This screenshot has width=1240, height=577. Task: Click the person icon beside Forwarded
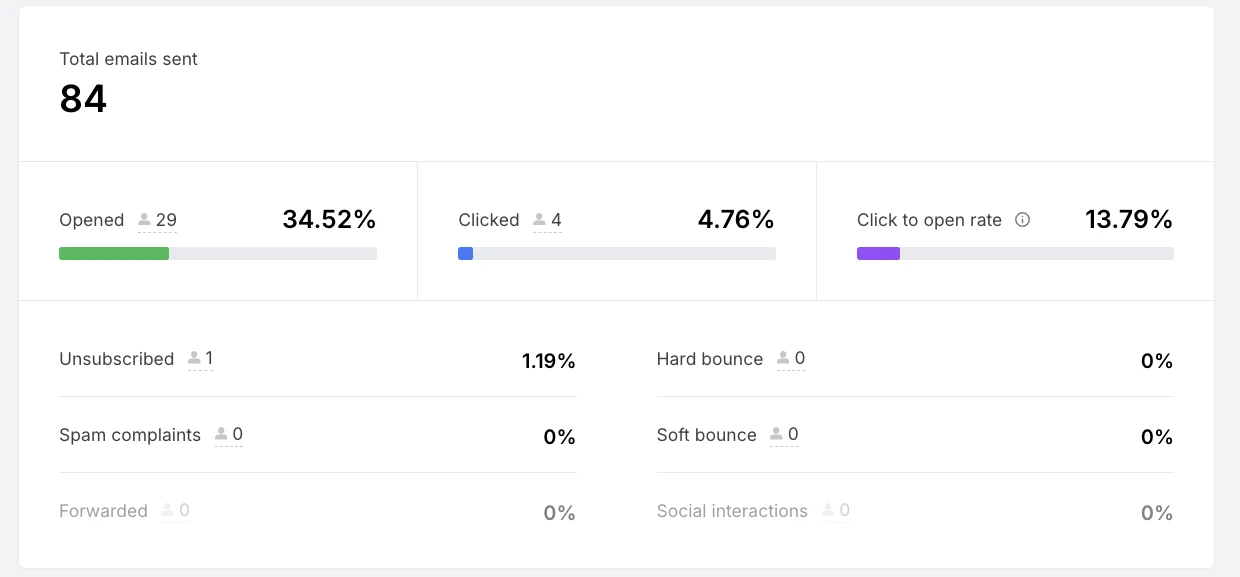[167, 511]
